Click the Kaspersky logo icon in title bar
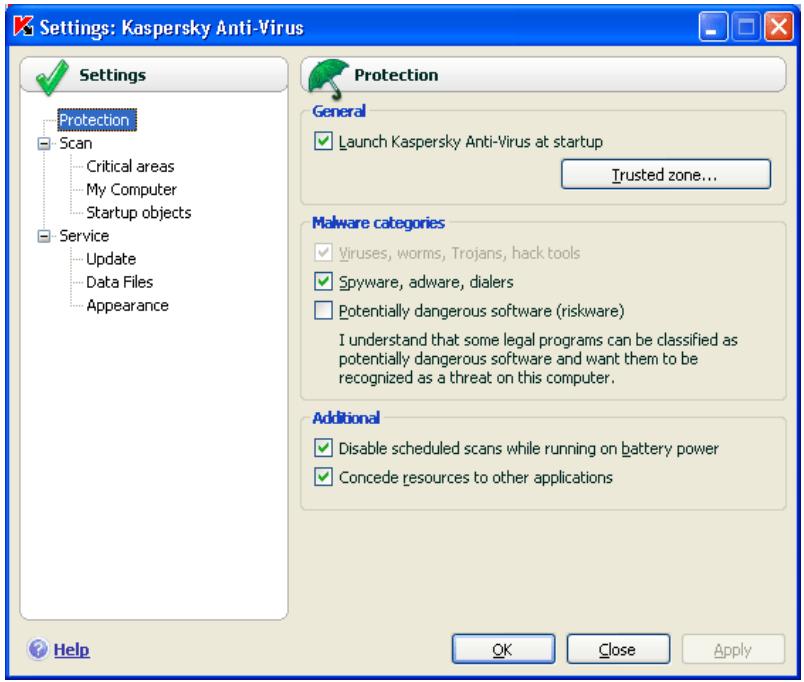The image size is (804, 682). click(24, 26)
